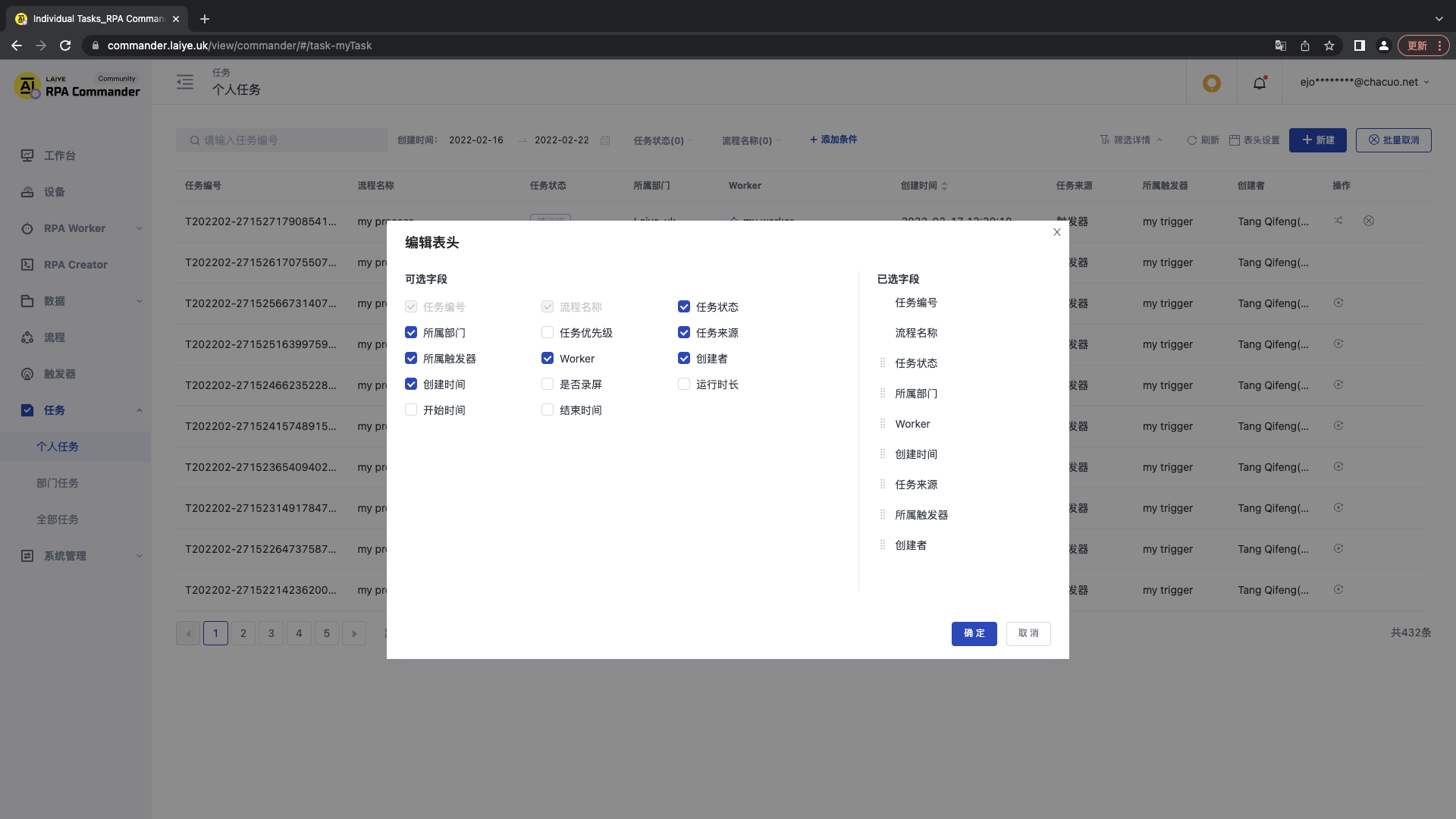Grab the drag handle beside selected 创建时间
Screen dimensions: 1456x819
point(883,454)
